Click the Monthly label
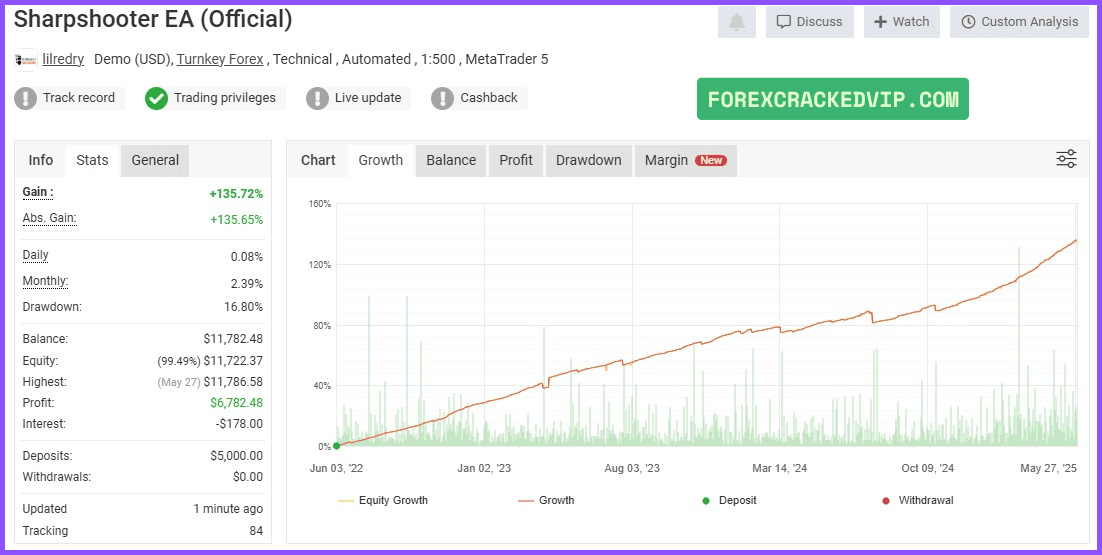Viewport: 1102px width, 555px height. [45, 281]
